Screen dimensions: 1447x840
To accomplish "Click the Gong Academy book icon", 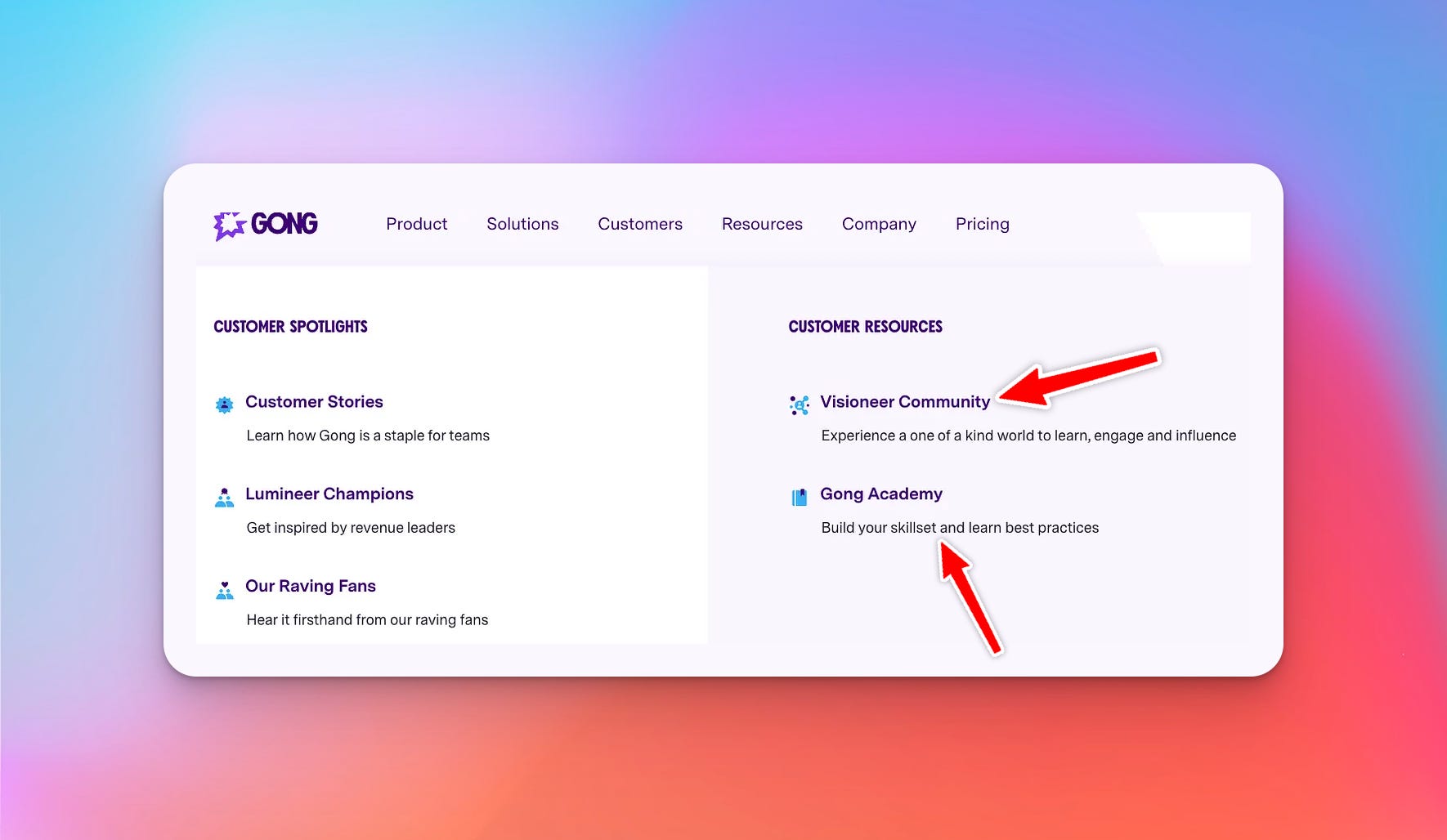I will tap(800, 497).
